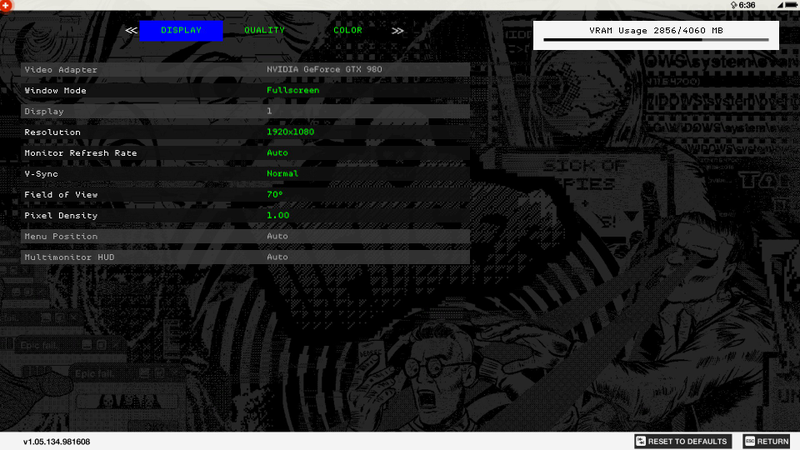Click the signal strength icon in status bar

point(780,5)
